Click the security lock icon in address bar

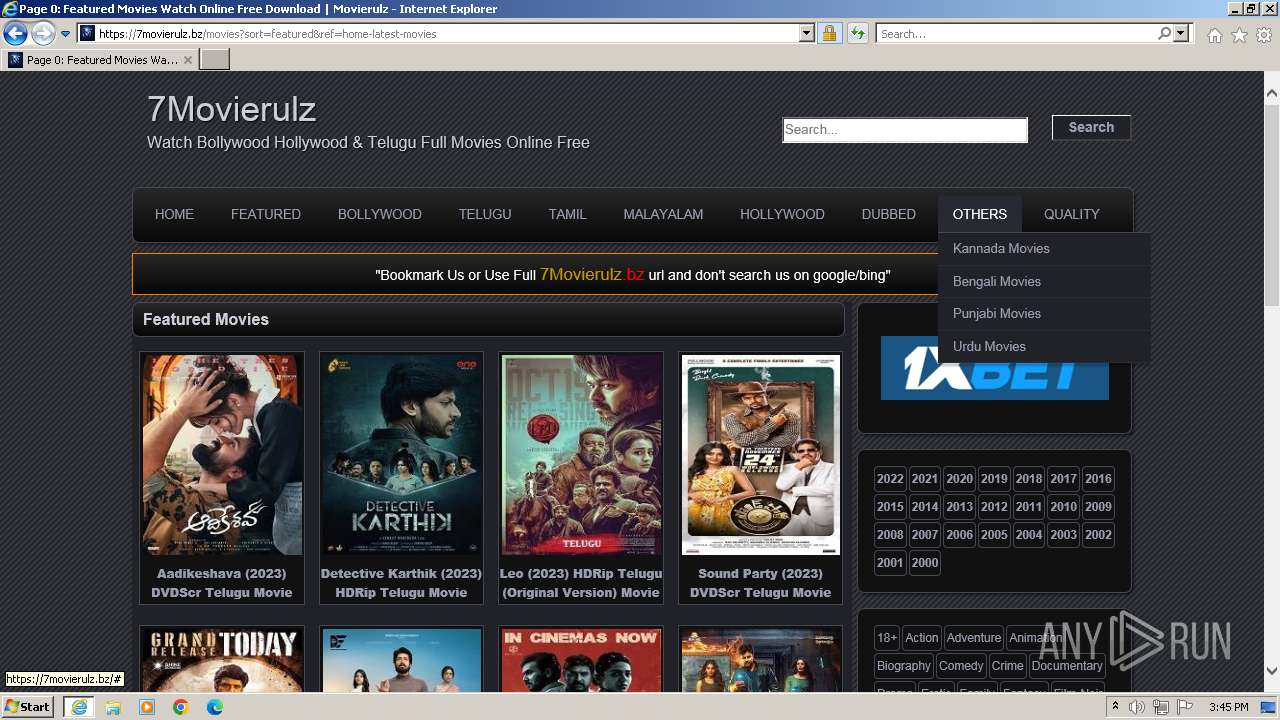829,33
